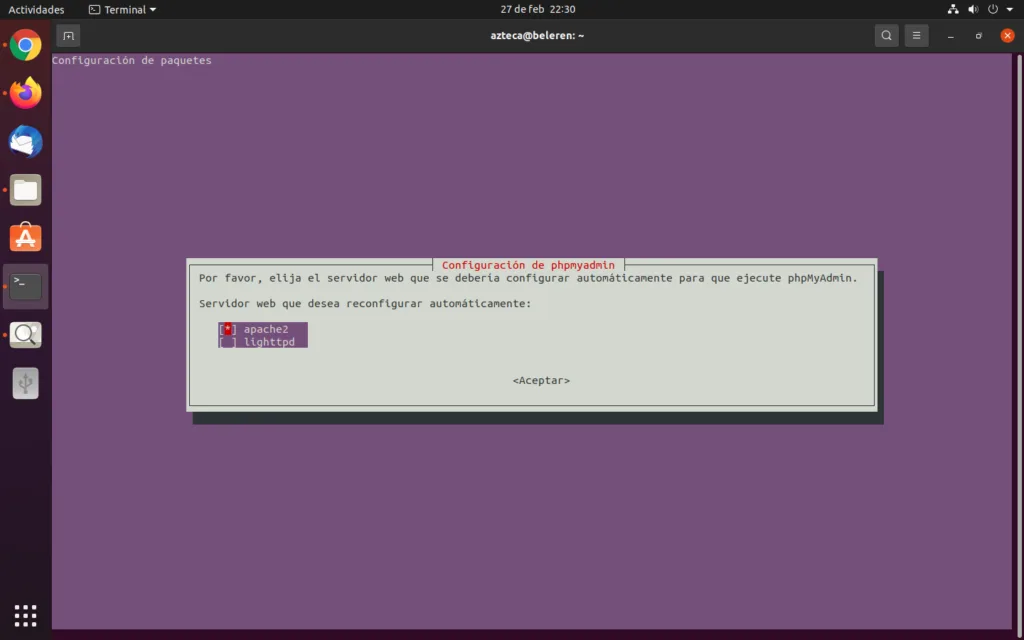1024x640 pixels.
Task: Open Ubuntu Software store
Action: point(25,238)
